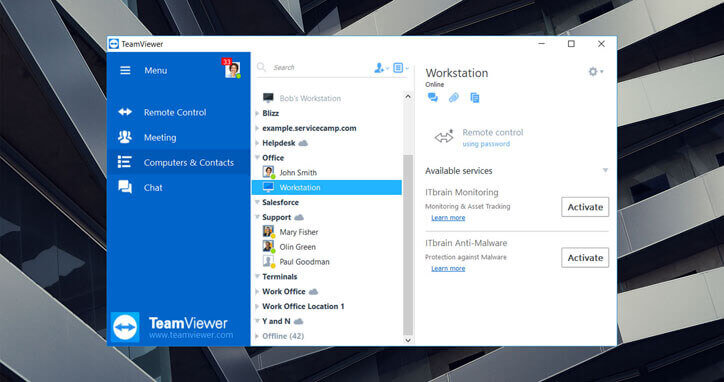
Task: Click the paperclip file transfer icon
Action: click(454, 97)
